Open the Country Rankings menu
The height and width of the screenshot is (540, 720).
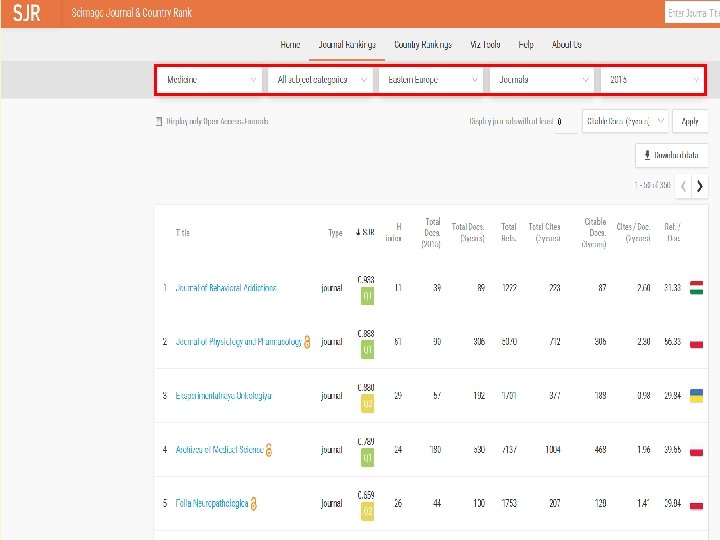pyautogui.click(x=423, y=45)
